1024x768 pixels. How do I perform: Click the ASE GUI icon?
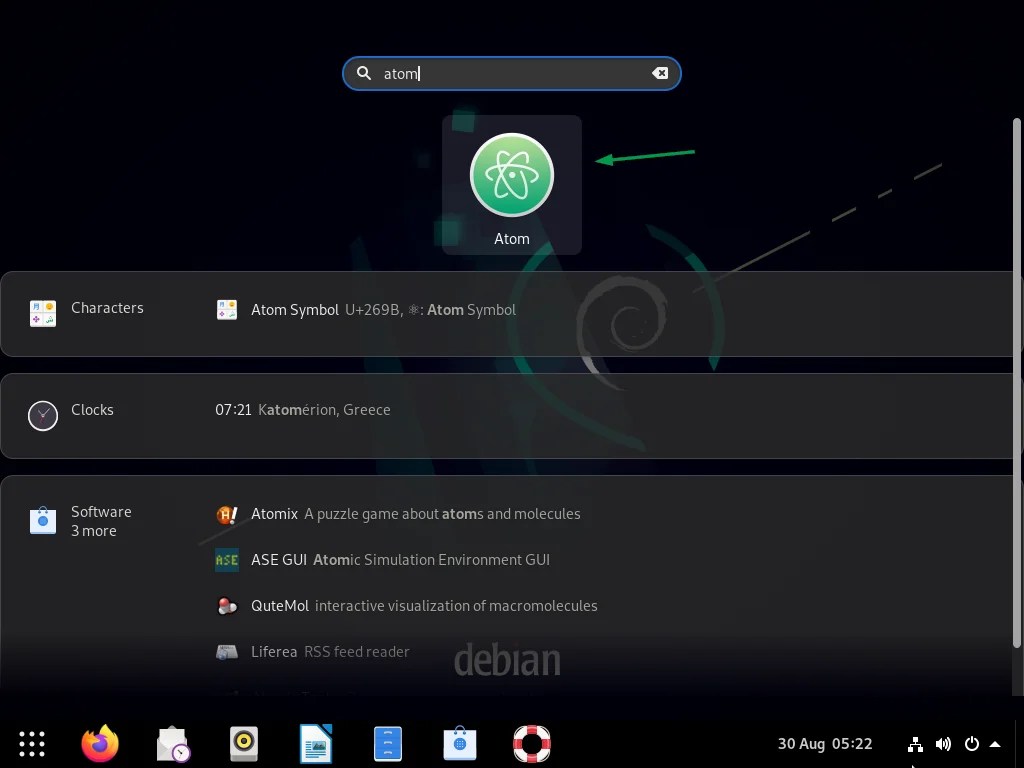227,560
